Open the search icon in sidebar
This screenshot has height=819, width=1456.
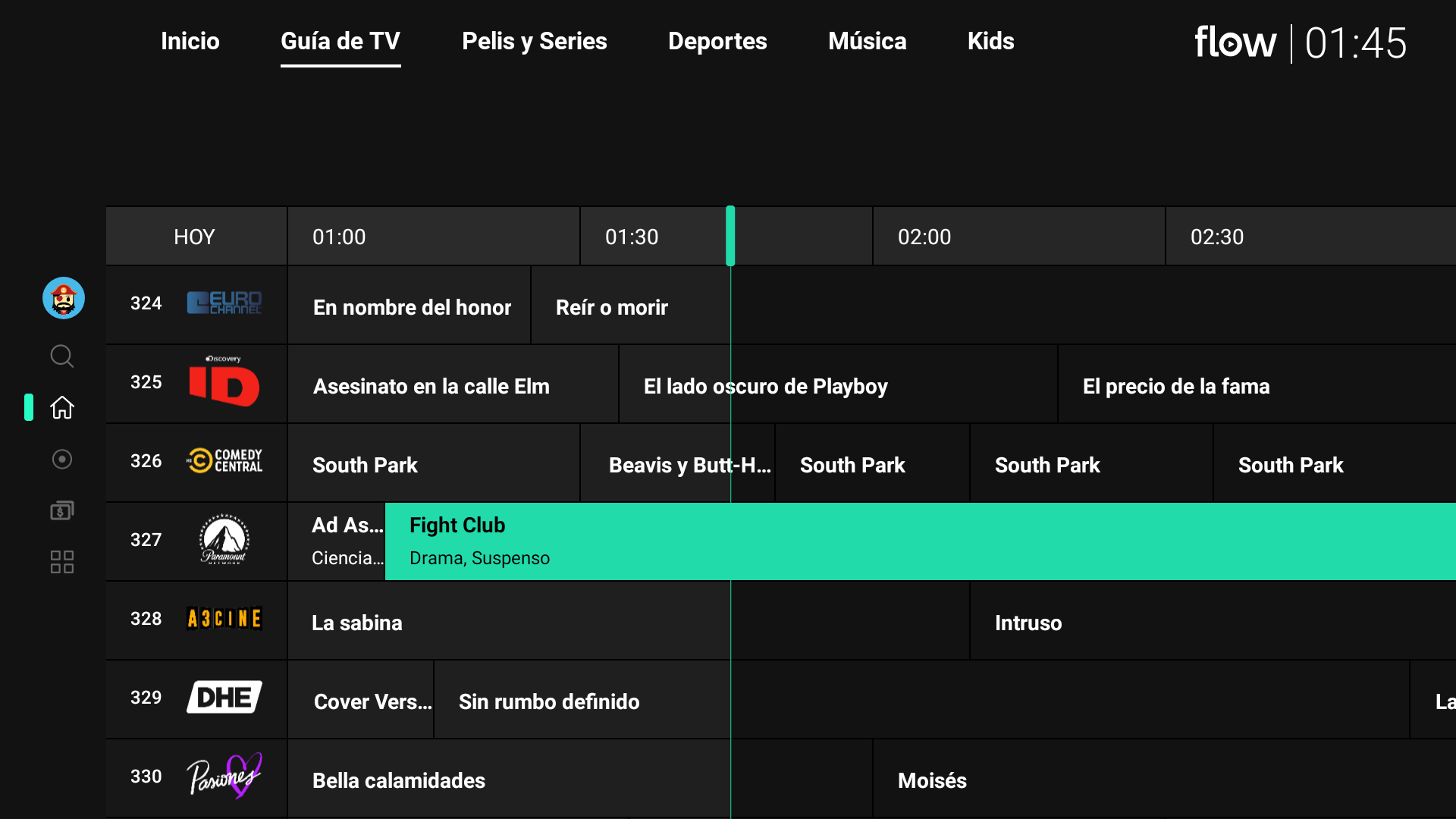point(62,356)
